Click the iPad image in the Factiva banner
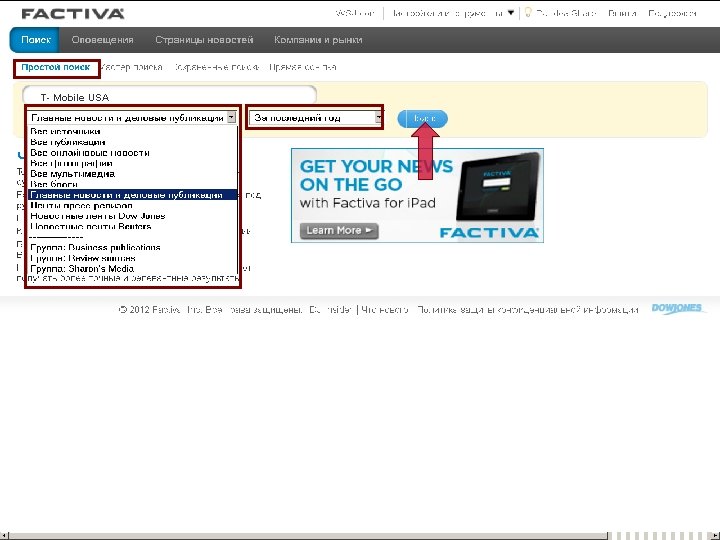 pos(497,186)
